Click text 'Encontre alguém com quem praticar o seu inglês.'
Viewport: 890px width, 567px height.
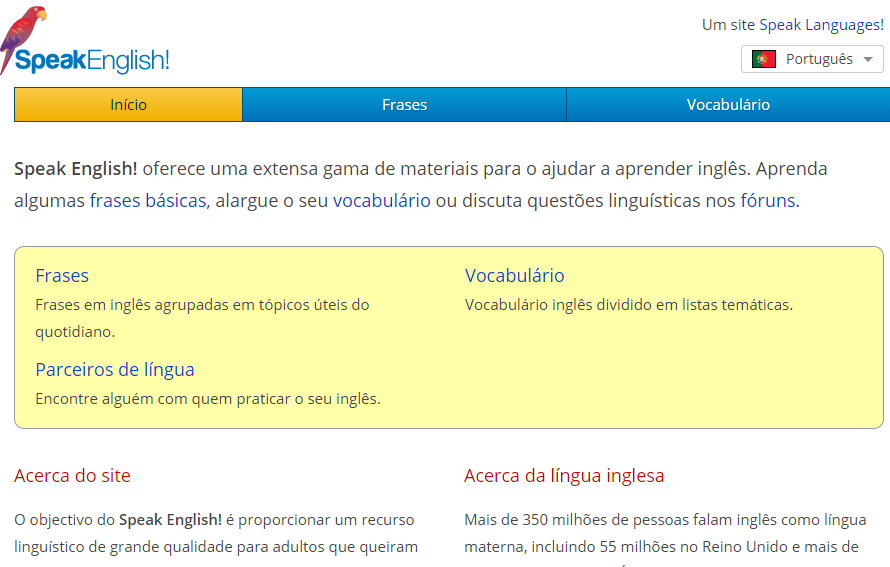coord(208,399)
